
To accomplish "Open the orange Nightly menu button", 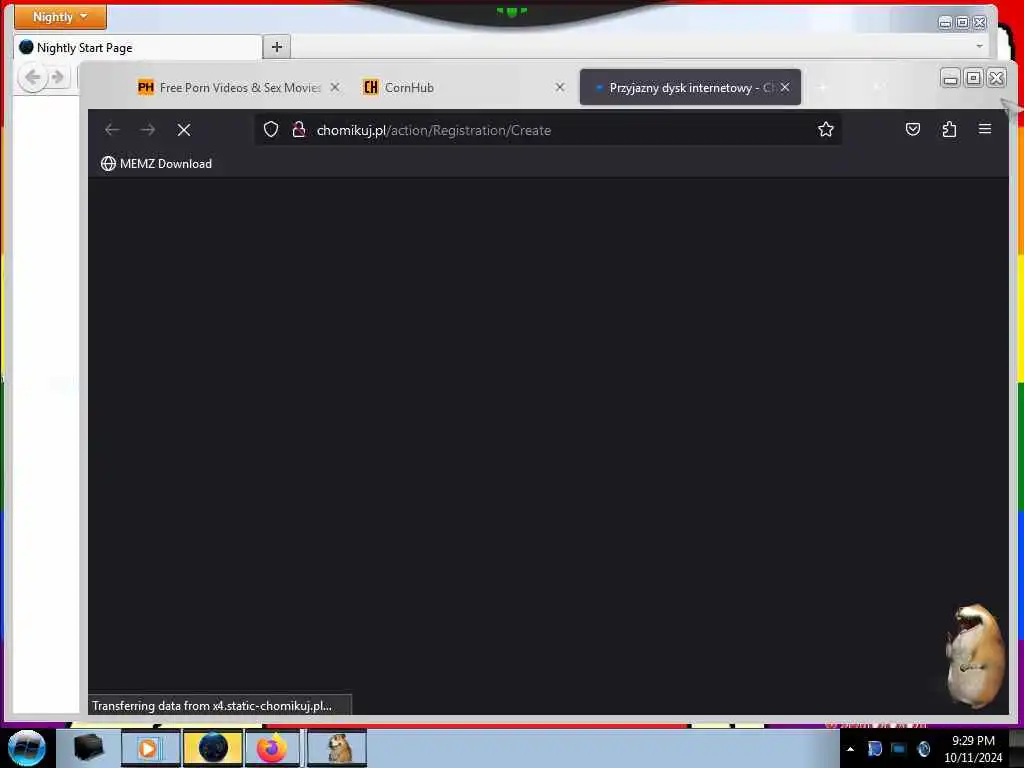I will click(60, 17).
